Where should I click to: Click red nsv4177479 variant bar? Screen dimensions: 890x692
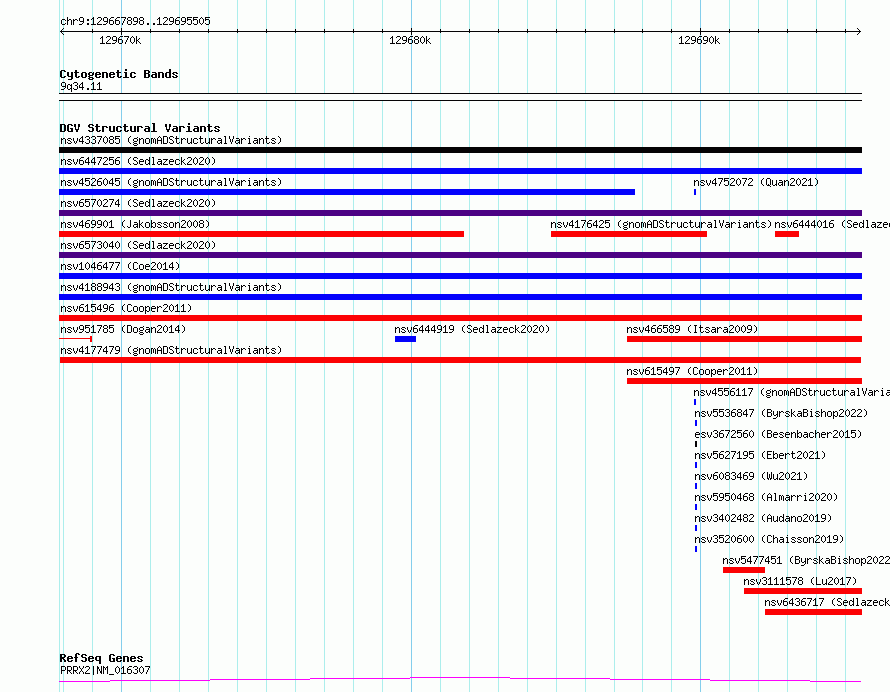point(460,360)
